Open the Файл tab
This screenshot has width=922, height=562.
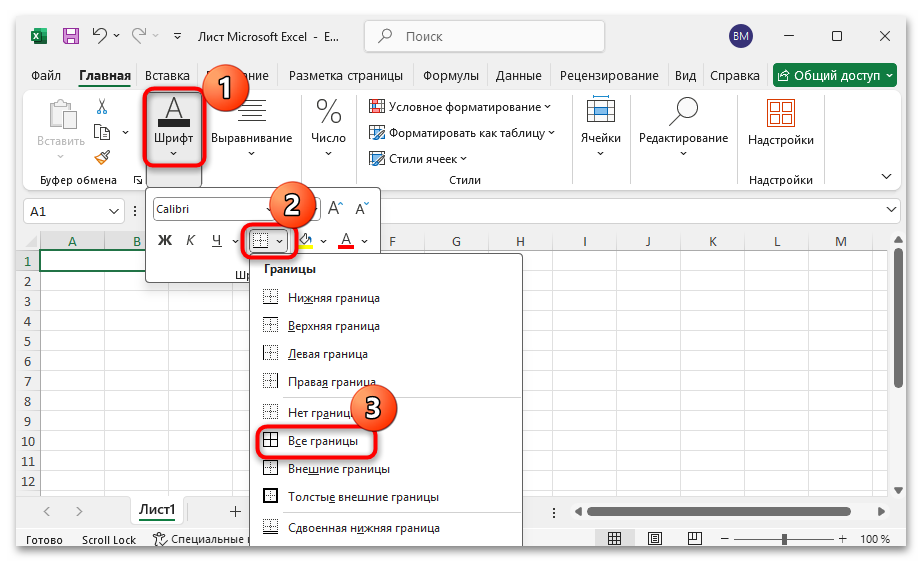[x=46, y=75]
